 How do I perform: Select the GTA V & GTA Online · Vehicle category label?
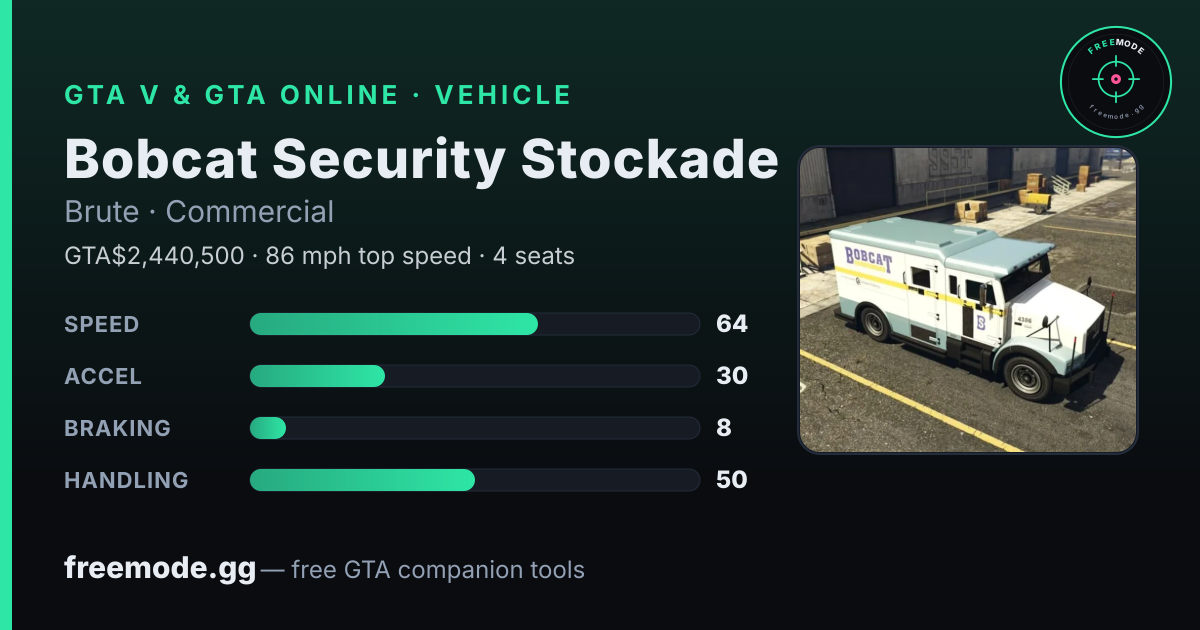coord(318,95)
